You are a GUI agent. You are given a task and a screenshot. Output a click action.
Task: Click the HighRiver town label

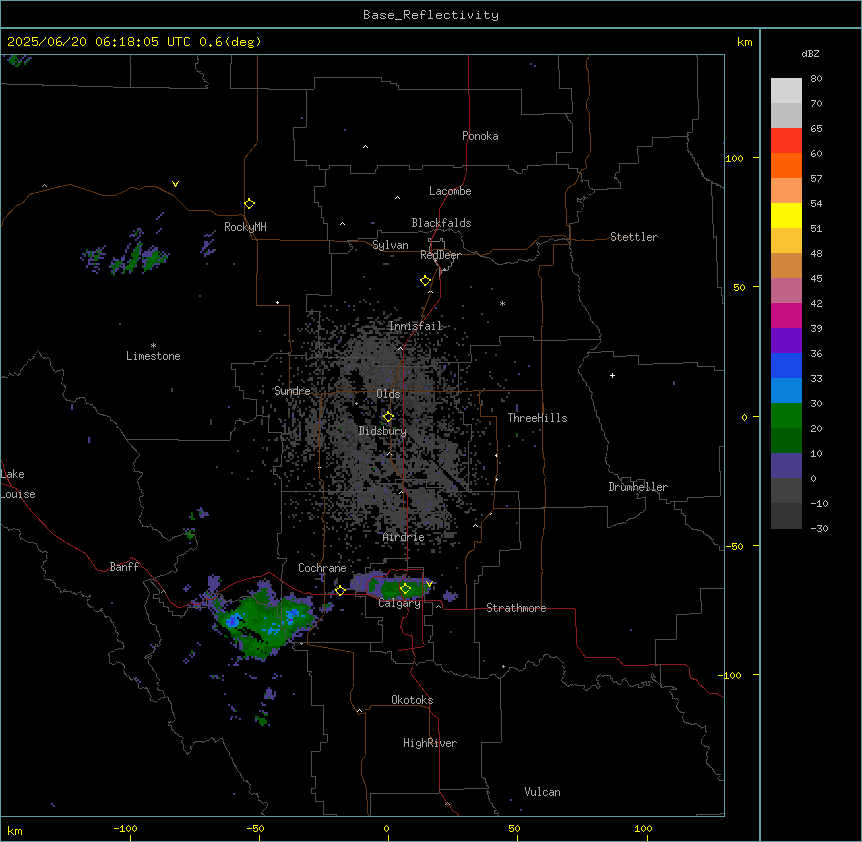point(430,743)
